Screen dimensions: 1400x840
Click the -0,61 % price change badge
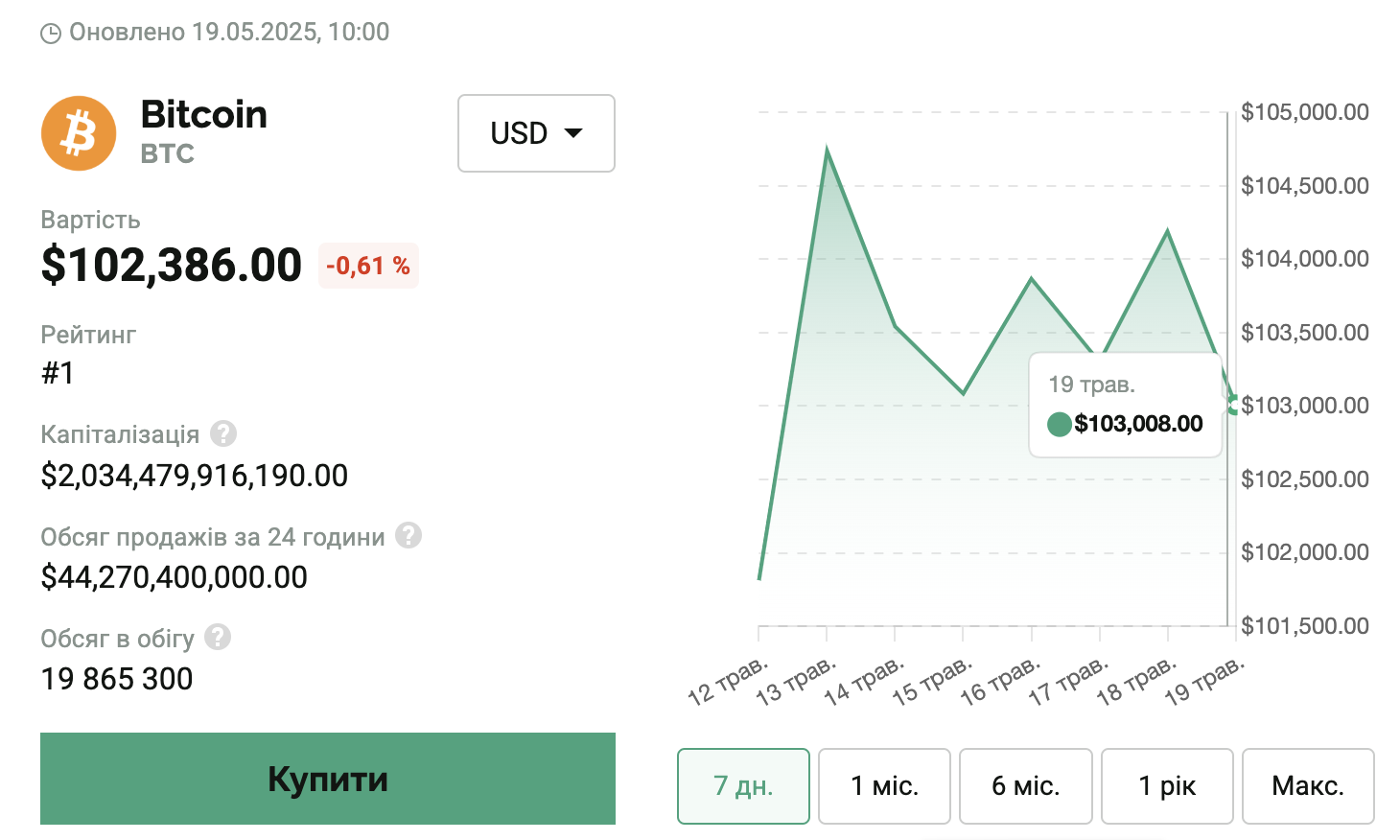pyautogui.click(x=368, y=266)
